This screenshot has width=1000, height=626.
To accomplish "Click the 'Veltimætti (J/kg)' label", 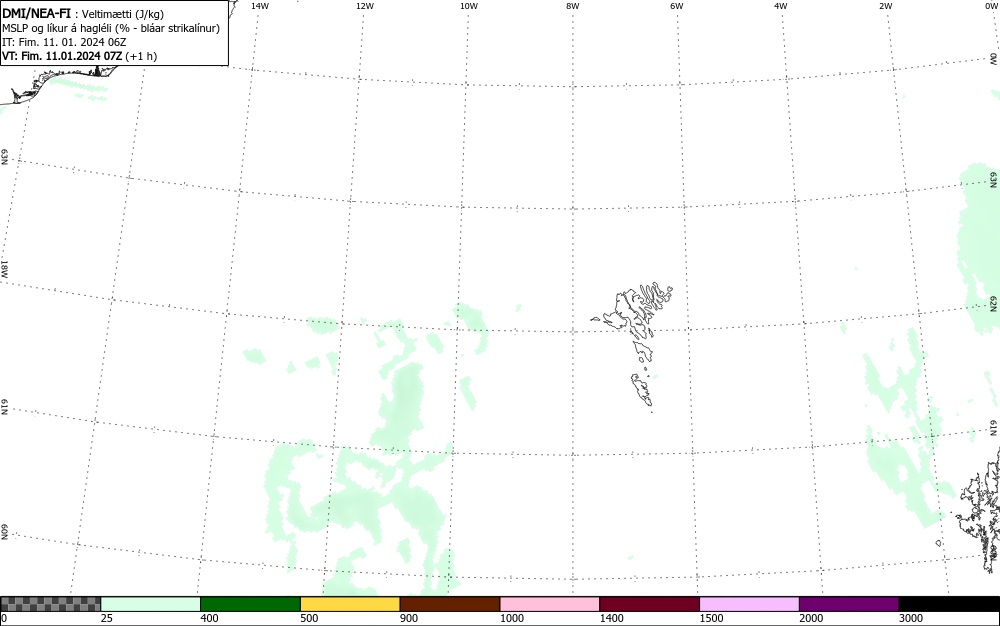I will tap(122, 14).
